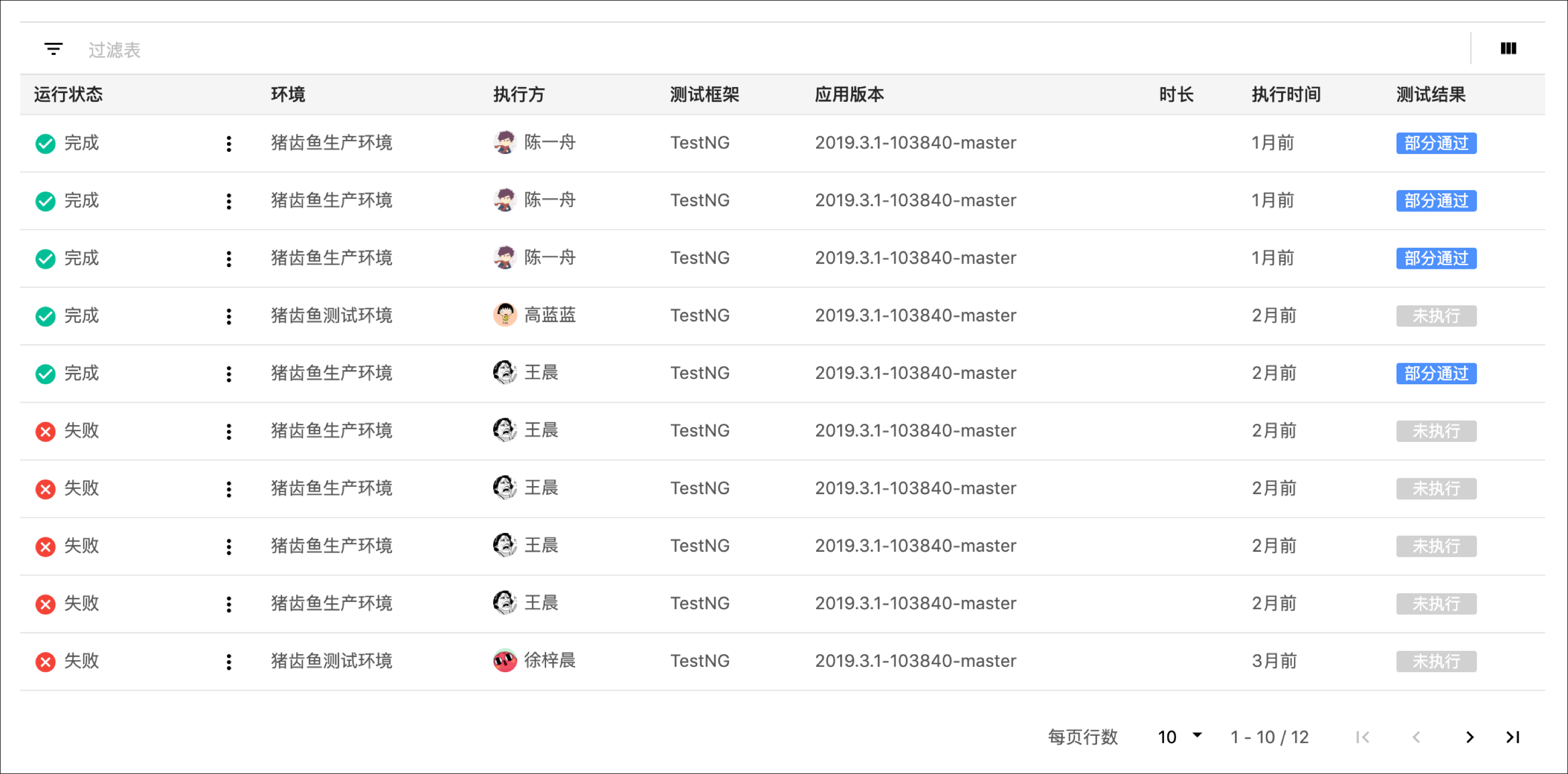
Task: Jump to last page
Action: pos(1512,737)
